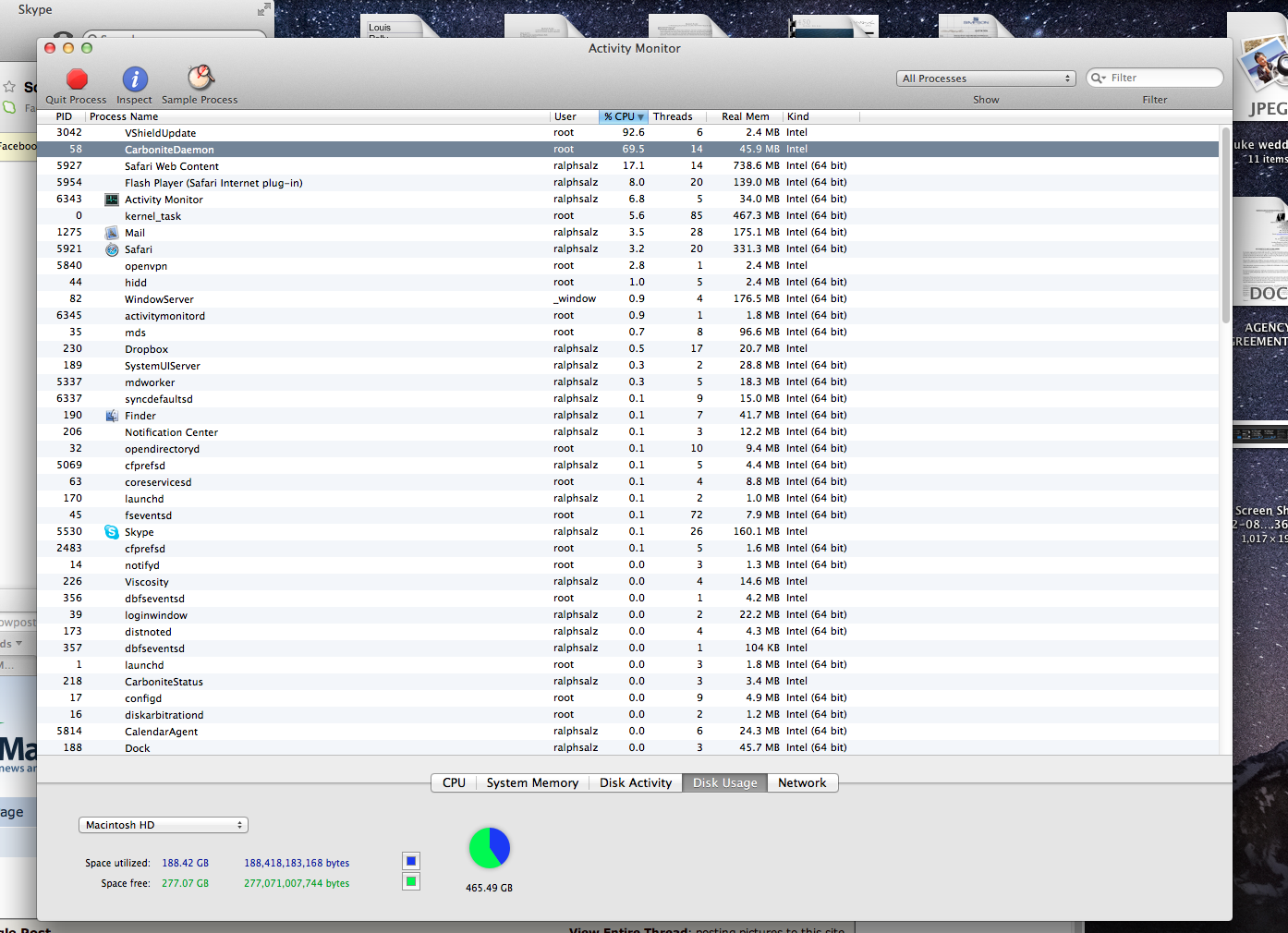This screenshot has width=1288, height=933.
Task: Sort by Kind column header
Action: (x=821, y=116)
